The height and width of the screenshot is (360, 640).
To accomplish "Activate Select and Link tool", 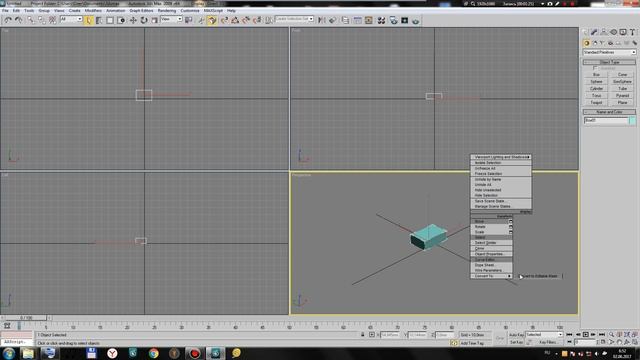I will coord(31,20).
